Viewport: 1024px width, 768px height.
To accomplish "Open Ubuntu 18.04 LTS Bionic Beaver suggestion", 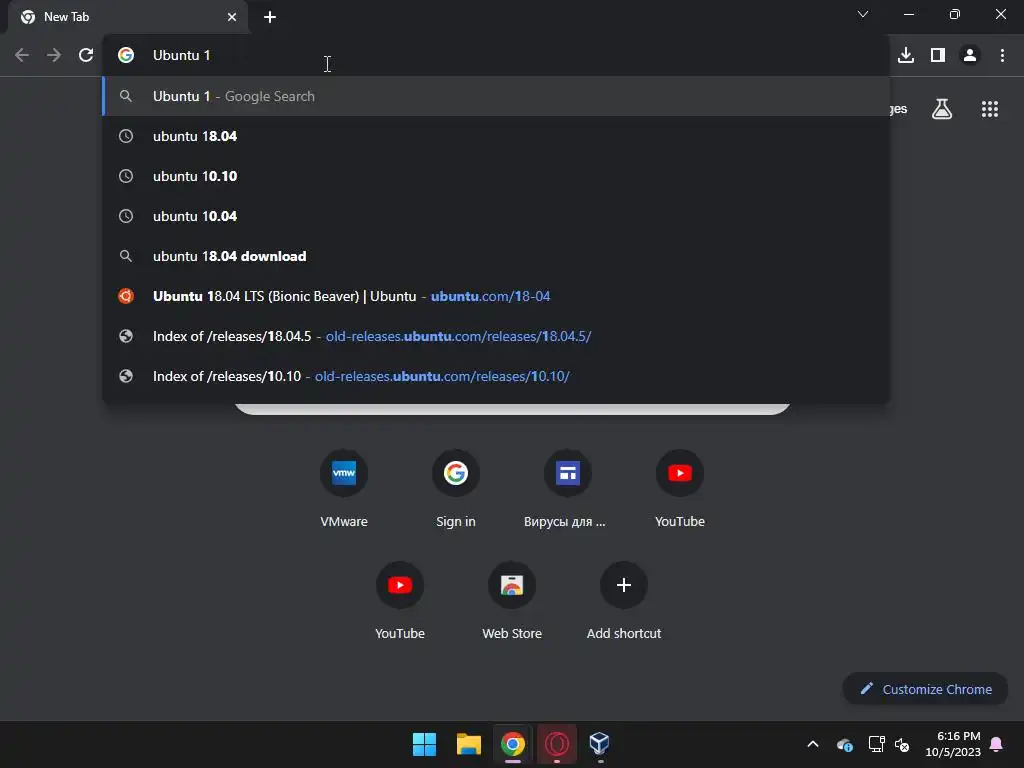I will 496,296.
